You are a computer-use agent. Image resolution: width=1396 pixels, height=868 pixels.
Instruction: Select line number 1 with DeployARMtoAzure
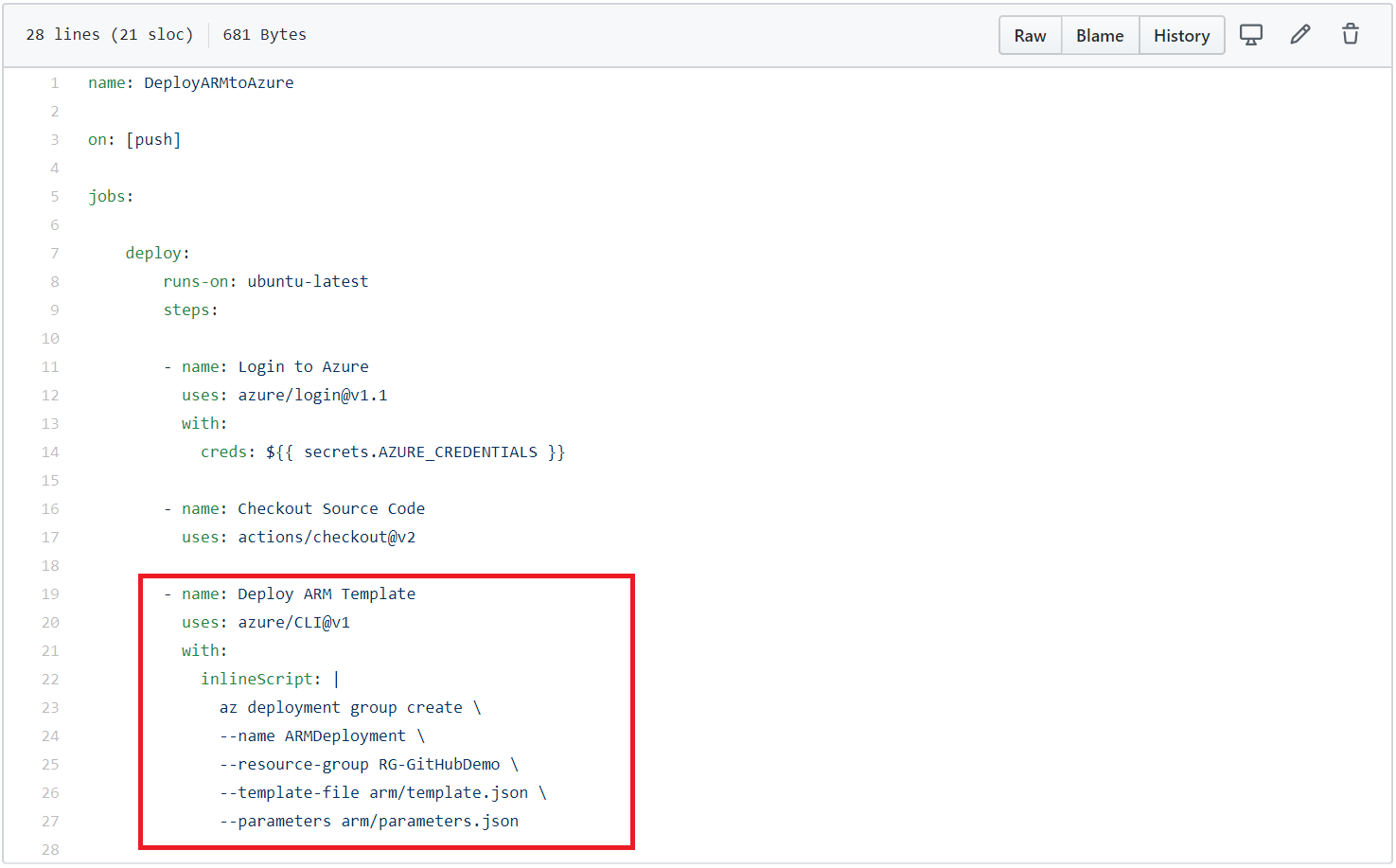click(x=54, y=82)
